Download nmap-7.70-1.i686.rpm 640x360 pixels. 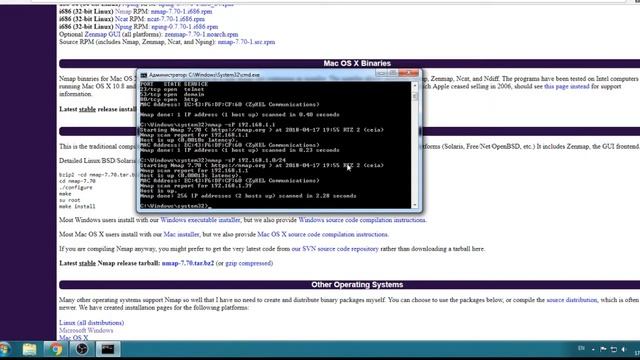click(181, 11)
